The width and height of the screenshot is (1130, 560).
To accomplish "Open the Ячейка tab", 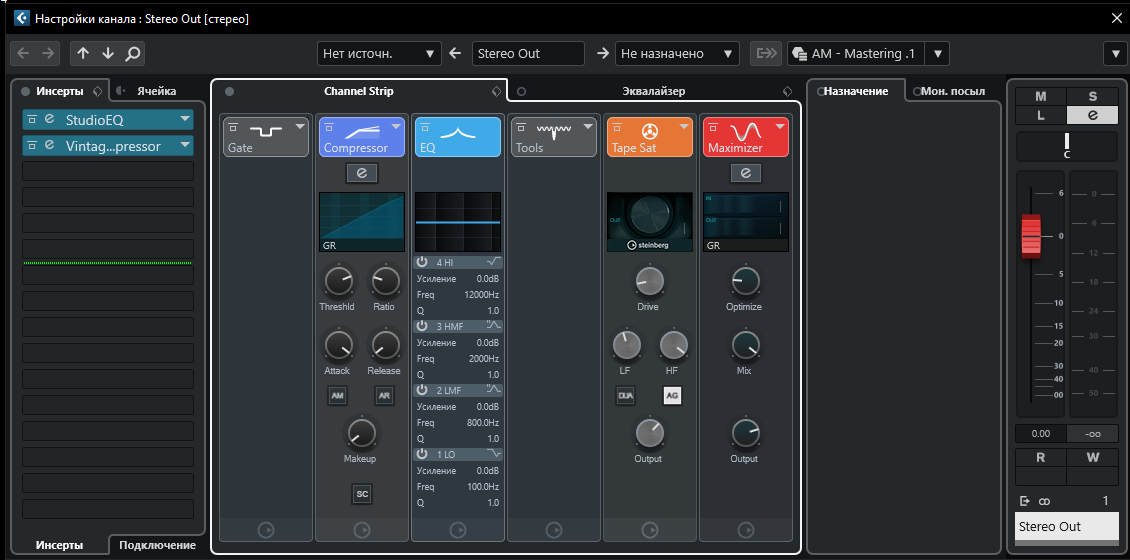I will tap(156, 91).
